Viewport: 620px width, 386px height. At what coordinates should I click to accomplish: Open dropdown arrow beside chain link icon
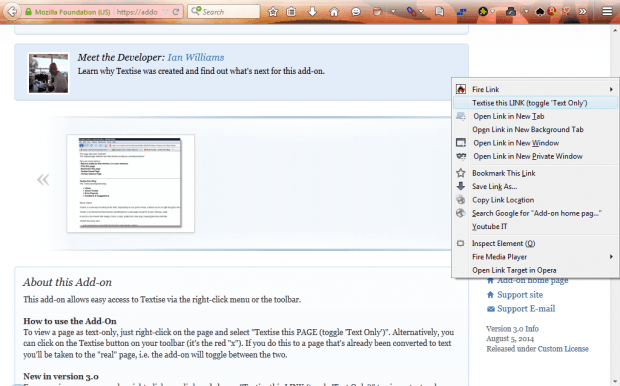click(422, 12)
